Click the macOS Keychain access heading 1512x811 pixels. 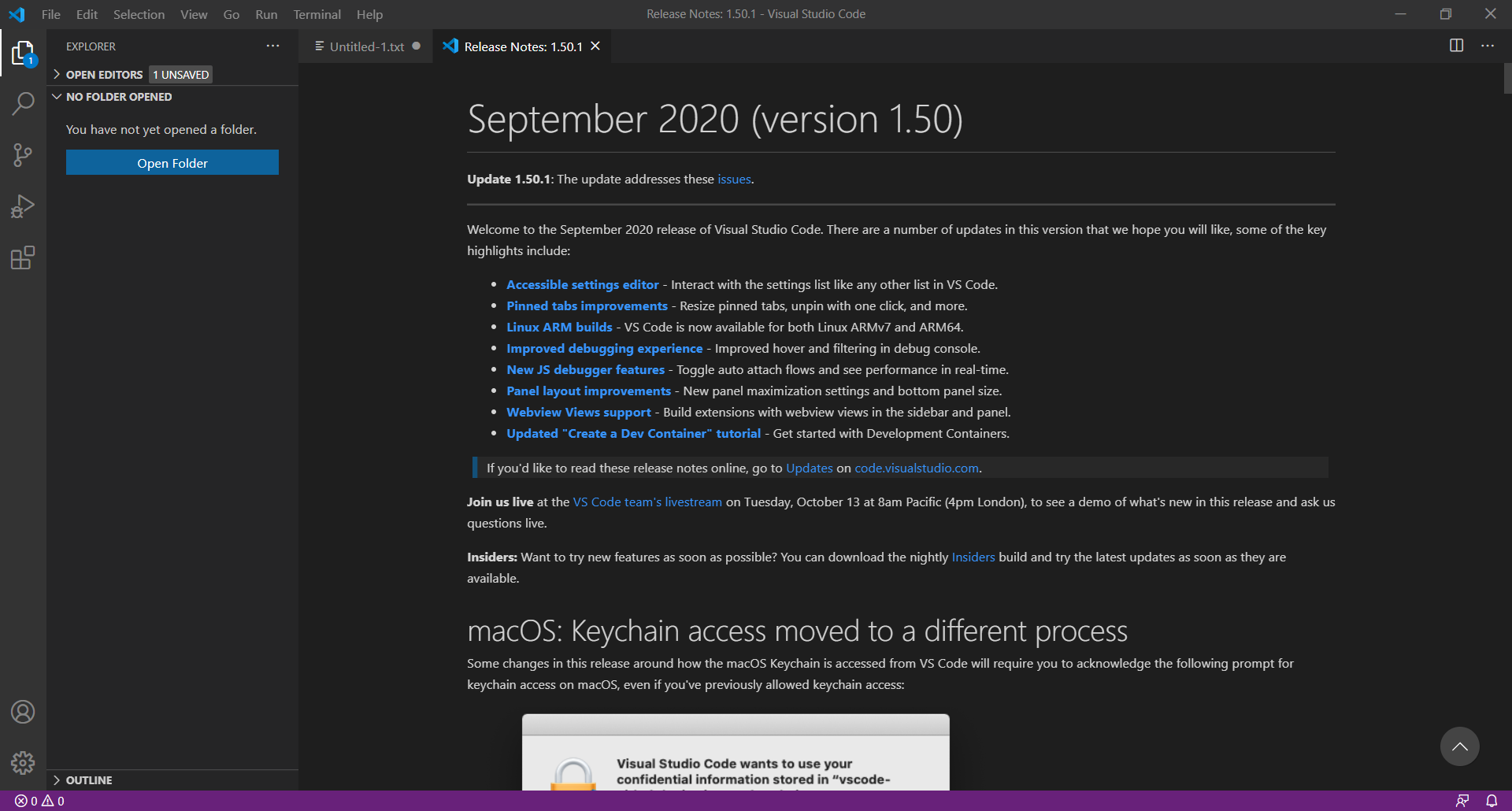(797, 631)
